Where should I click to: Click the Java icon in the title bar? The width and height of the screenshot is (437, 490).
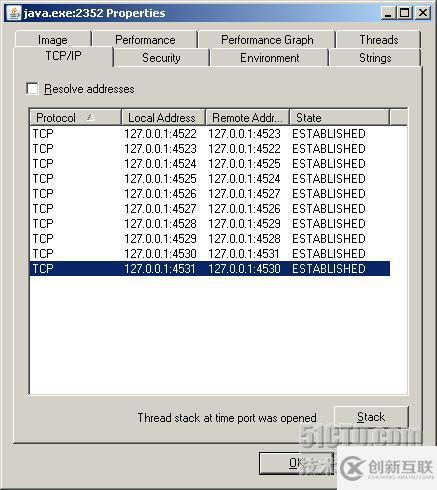click(14, 13)
